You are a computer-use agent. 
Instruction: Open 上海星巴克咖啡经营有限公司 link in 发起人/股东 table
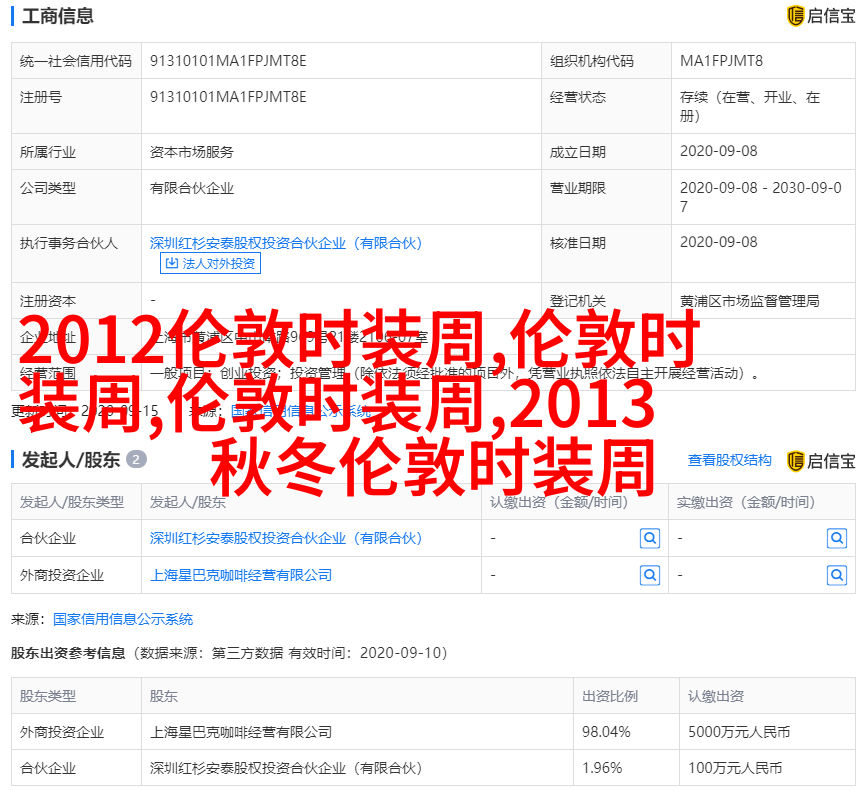(x=241, y=576)
